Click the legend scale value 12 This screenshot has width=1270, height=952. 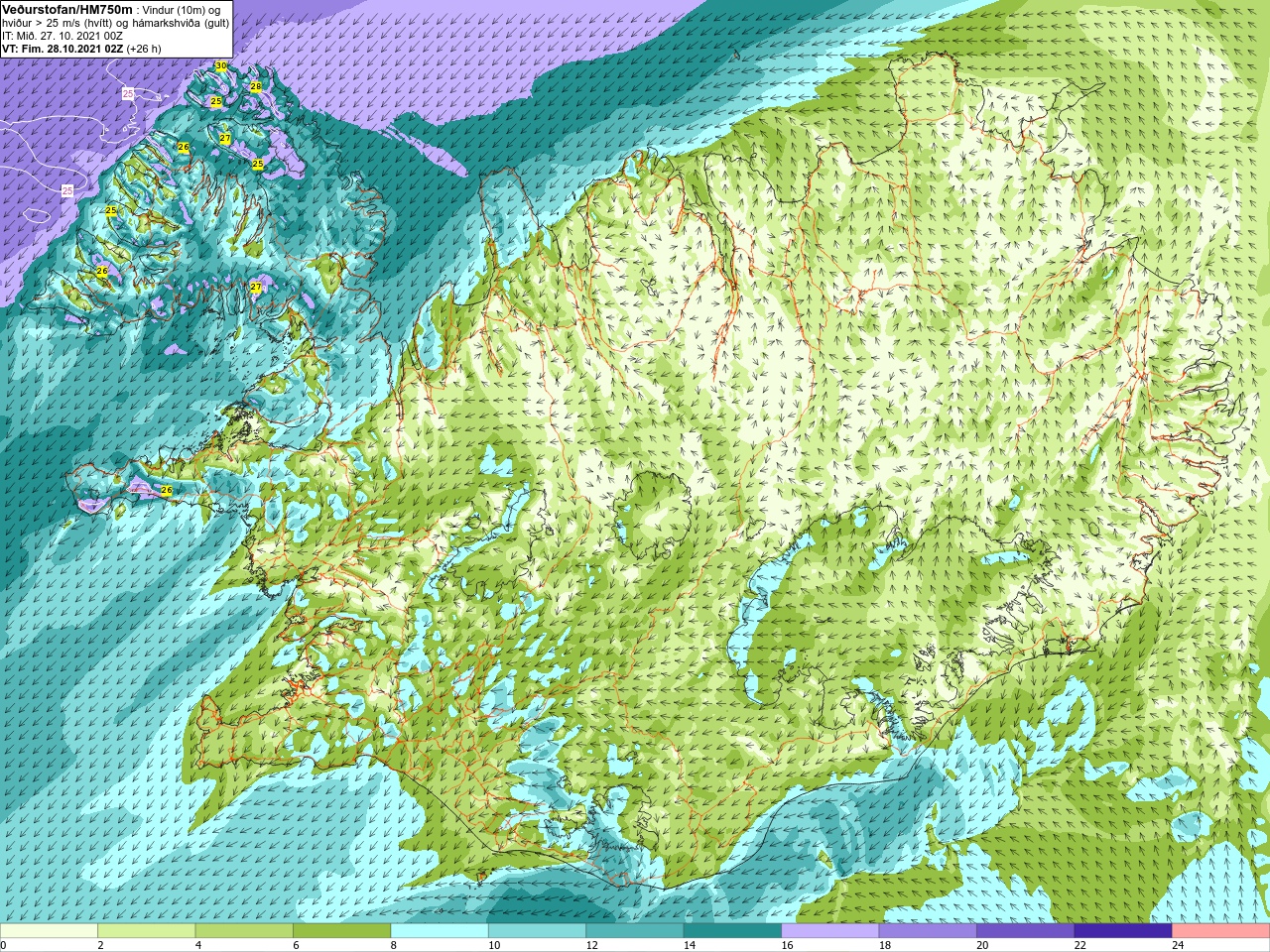pyautogui.click(x=591, y=946)
